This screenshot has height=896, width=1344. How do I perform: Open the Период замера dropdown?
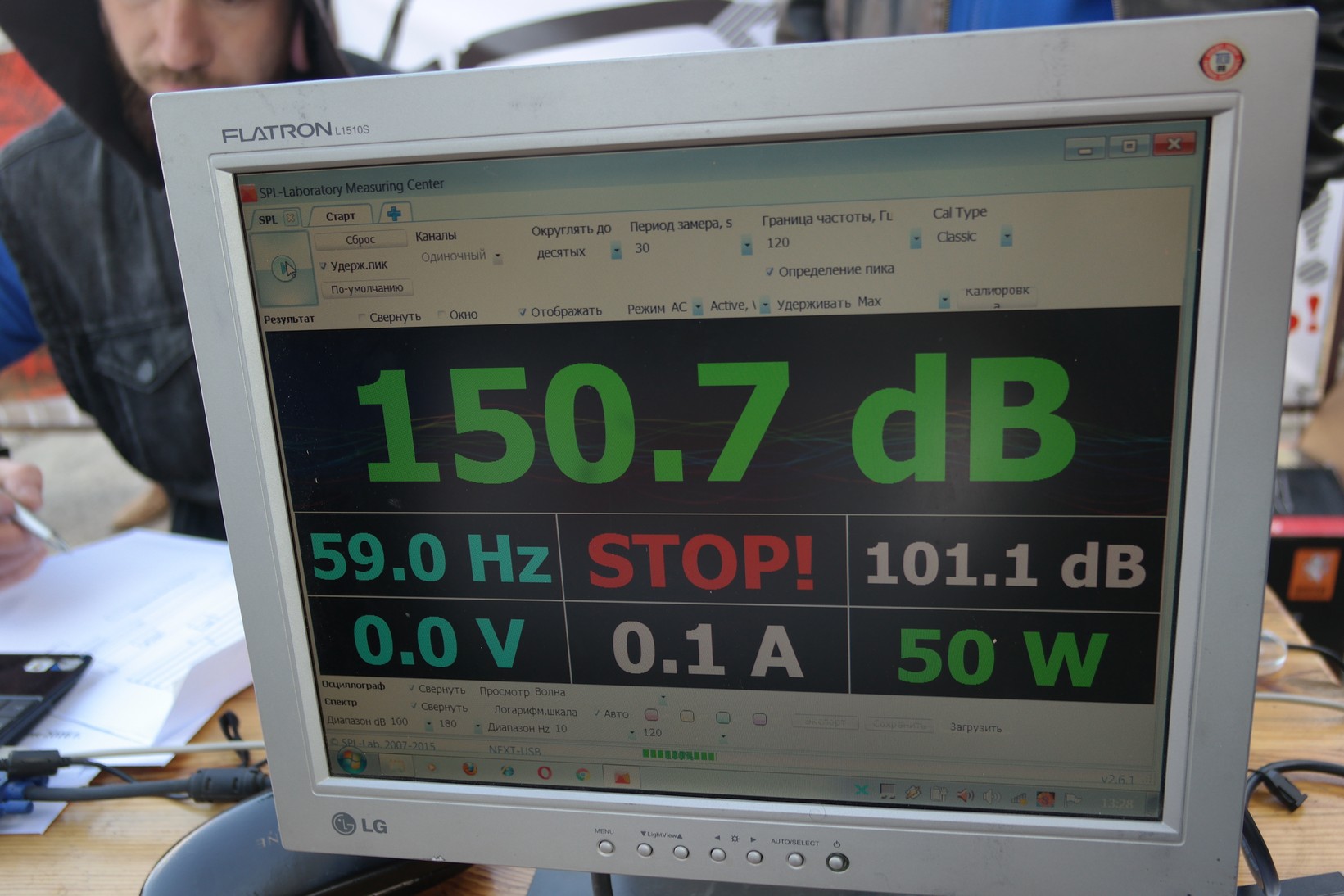[746, 247]
